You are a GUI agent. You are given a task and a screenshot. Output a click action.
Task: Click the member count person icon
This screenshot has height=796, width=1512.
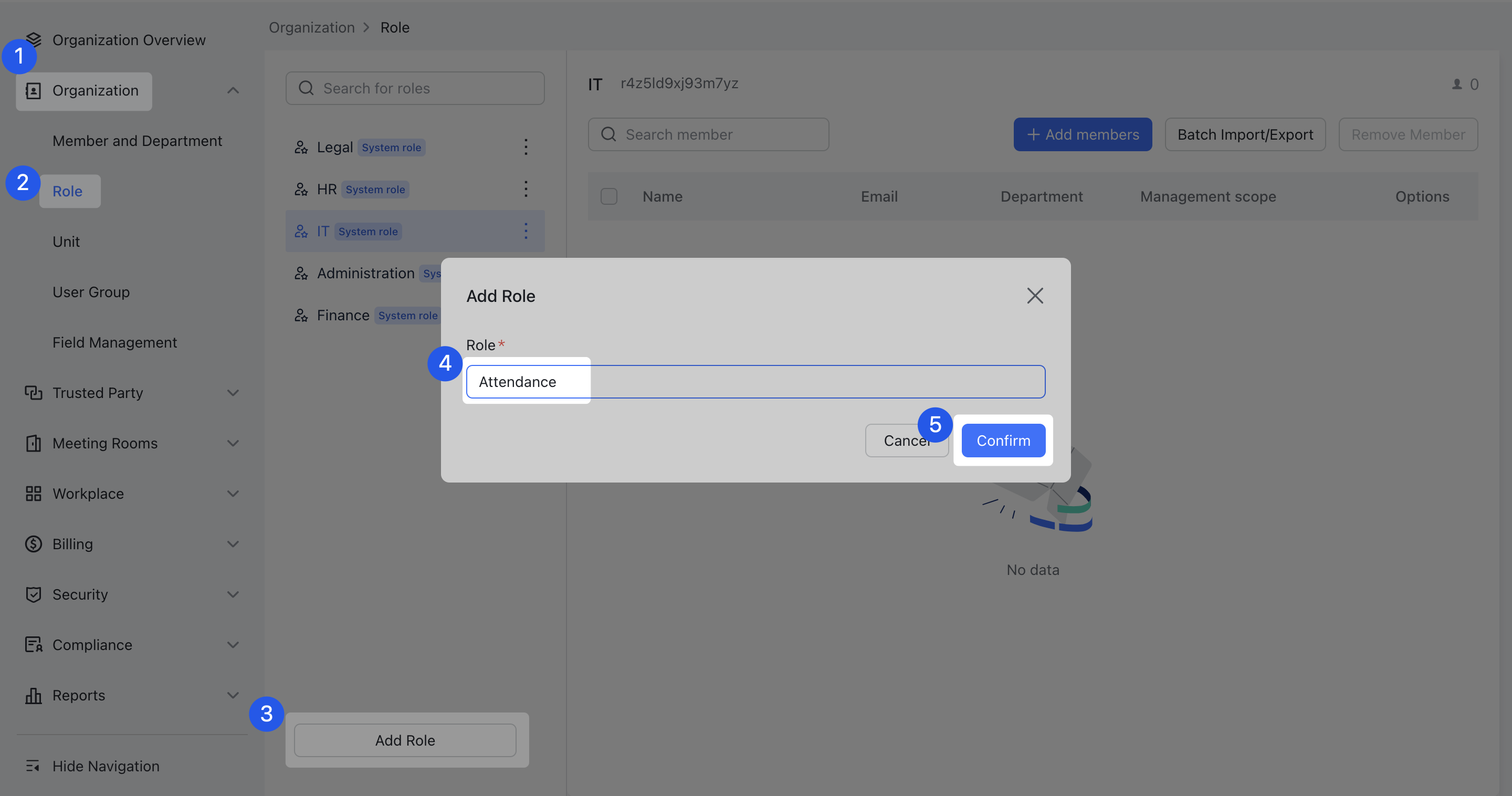pos(1457,84)
